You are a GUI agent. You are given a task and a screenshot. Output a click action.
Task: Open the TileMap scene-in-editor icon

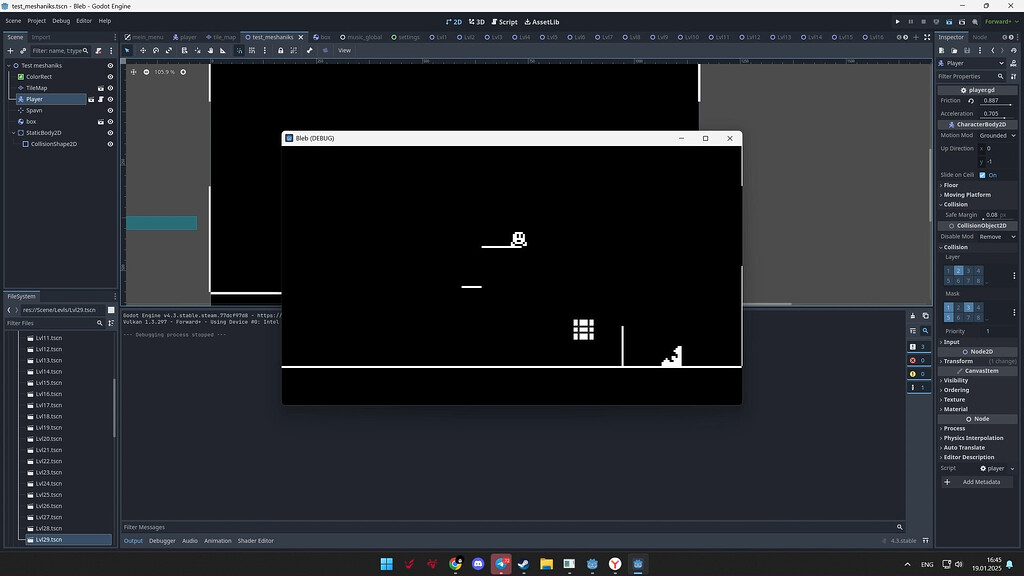pyautogui.click(x=101, y=88)
